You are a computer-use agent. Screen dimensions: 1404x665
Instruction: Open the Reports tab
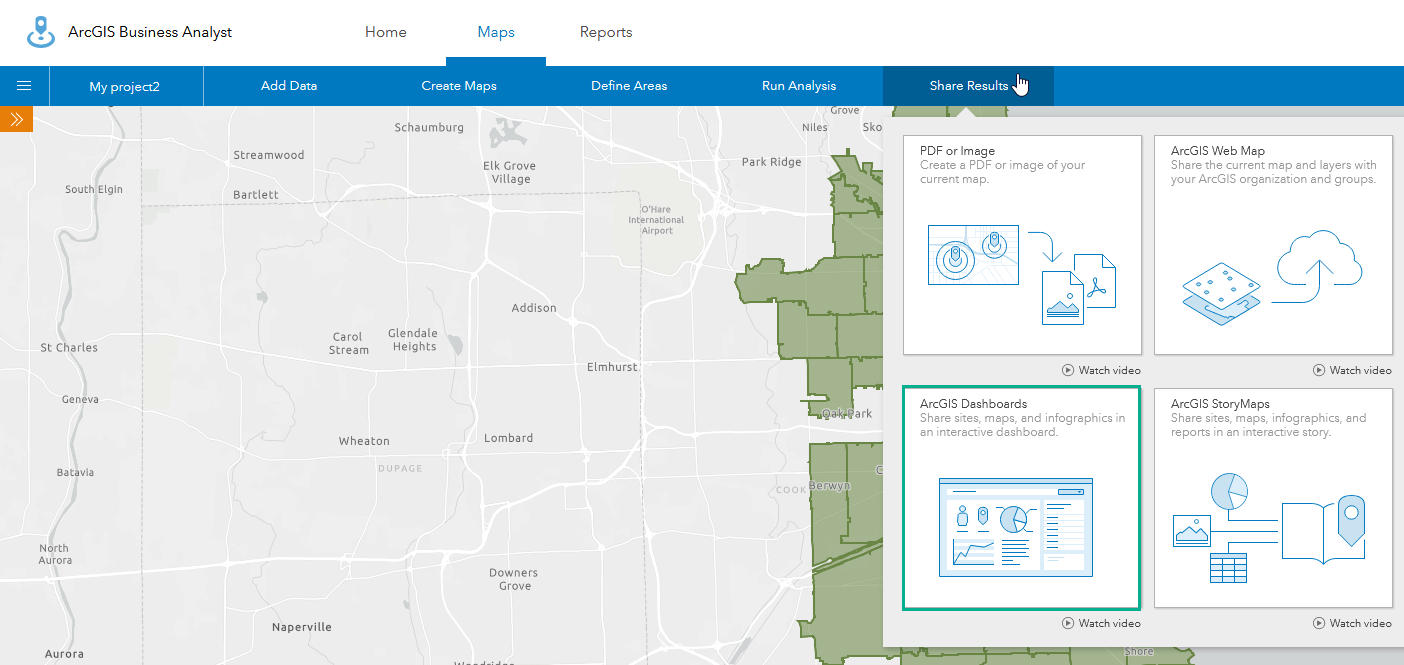pos(606,32)
